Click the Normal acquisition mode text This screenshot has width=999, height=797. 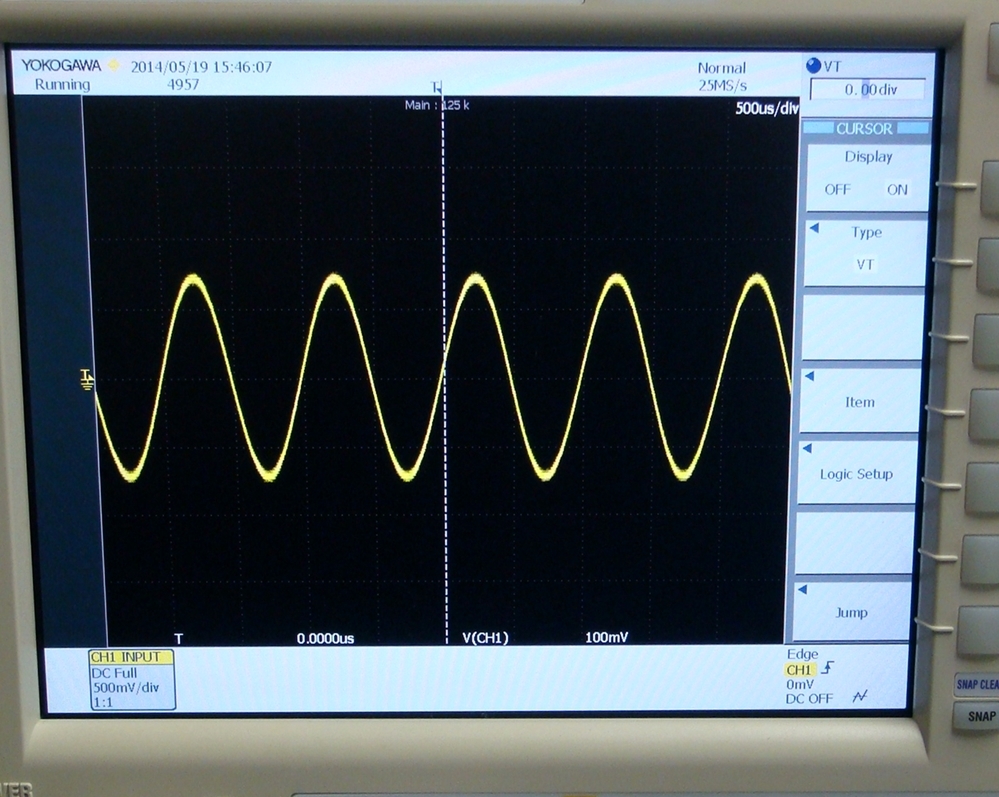coord(721,68)
